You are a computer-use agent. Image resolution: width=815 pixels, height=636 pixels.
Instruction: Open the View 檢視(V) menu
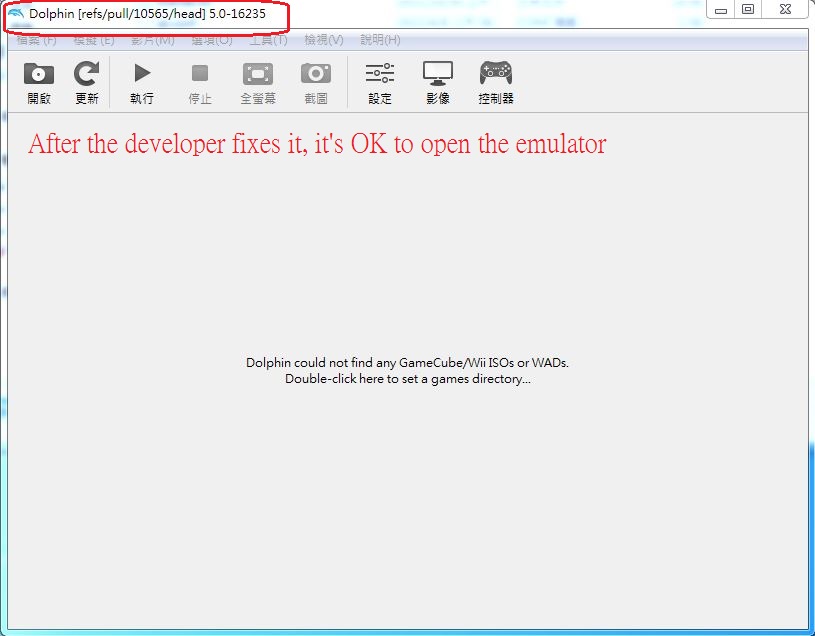click(x=324, y=40)
